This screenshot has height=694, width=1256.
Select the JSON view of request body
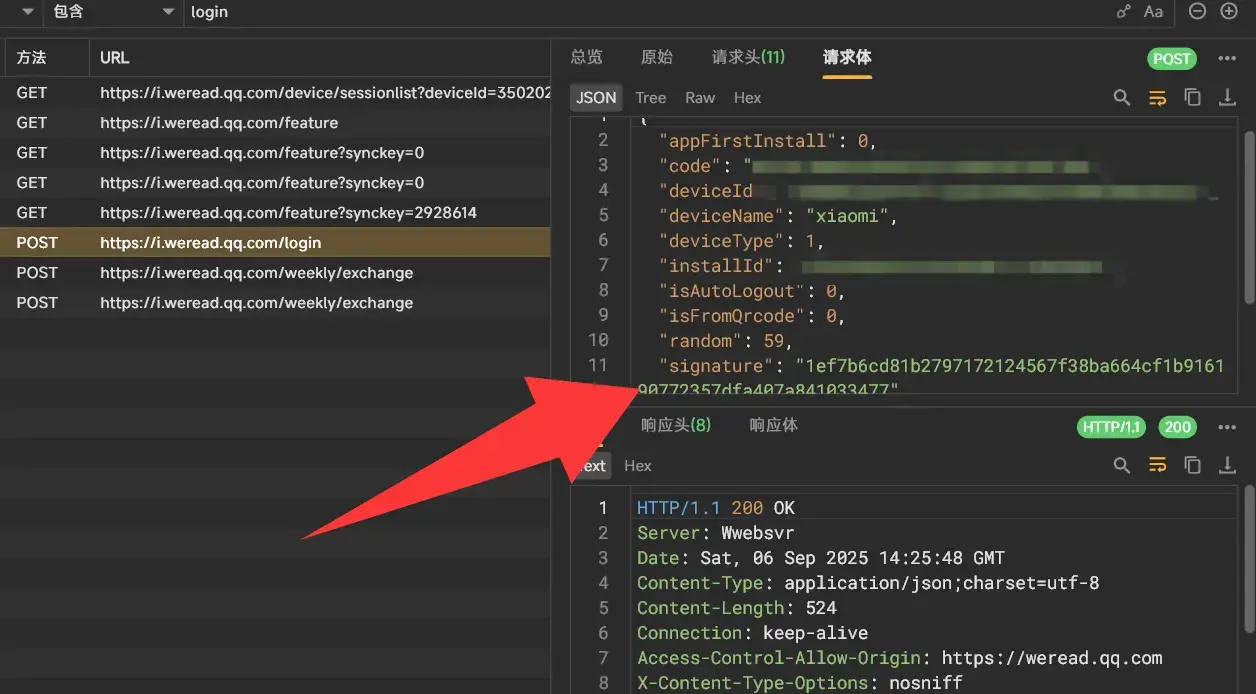(x=597, y=97)
